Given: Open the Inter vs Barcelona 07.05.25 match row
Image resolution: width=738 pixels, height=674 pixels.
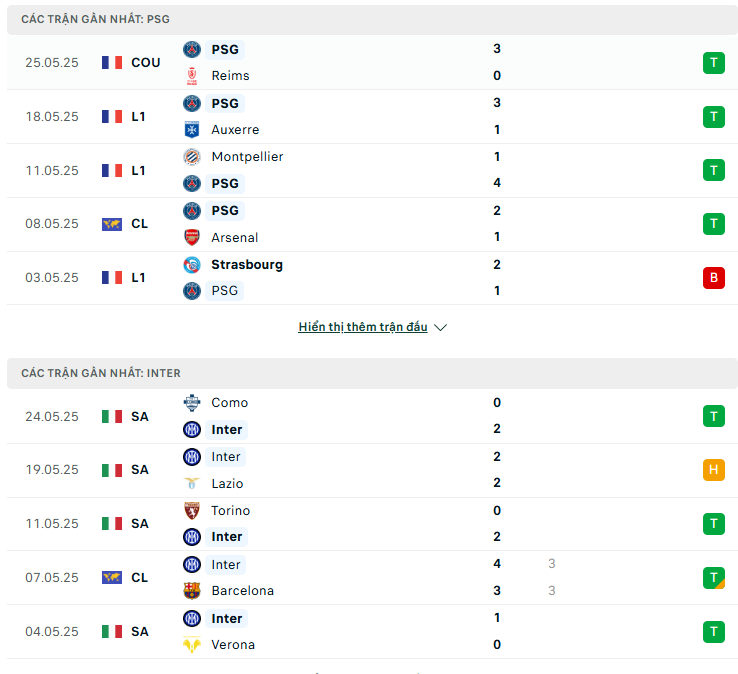Looking at the screenshot, I should point(372,578).
